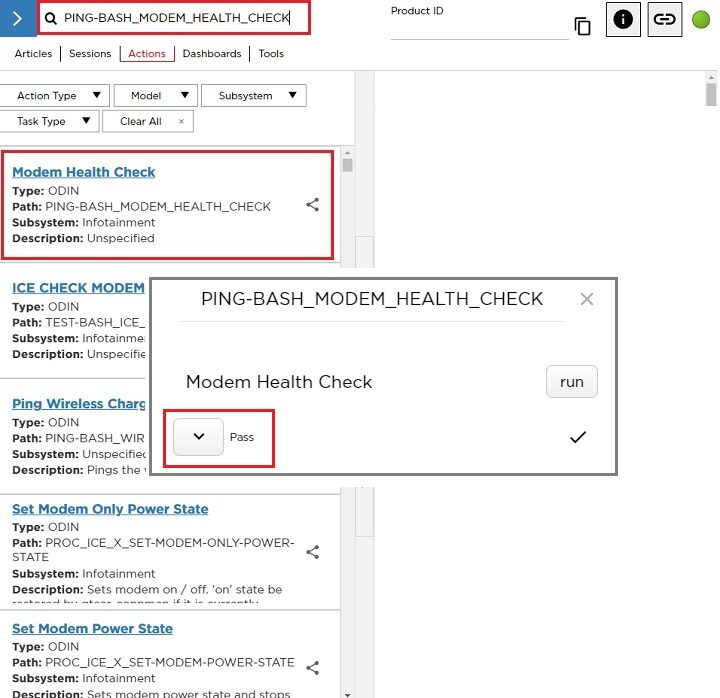This screenshot has height=698, width=720.
Task: Expand the Model filter dropdown
Action: (x=155, y=95)
